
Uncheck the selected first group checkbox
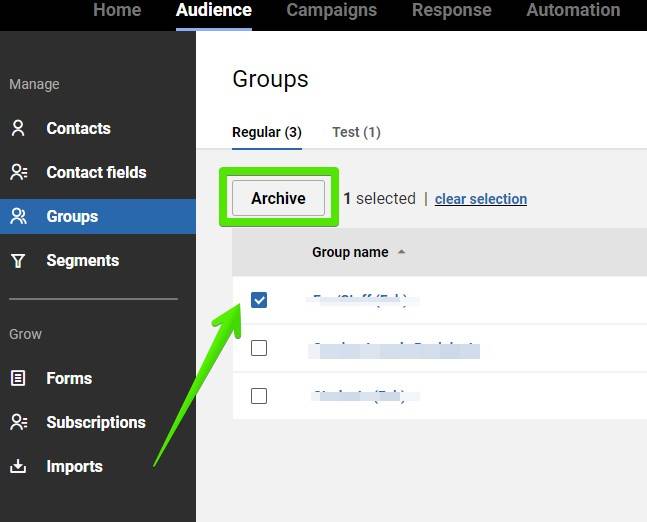tap(259, 300)
